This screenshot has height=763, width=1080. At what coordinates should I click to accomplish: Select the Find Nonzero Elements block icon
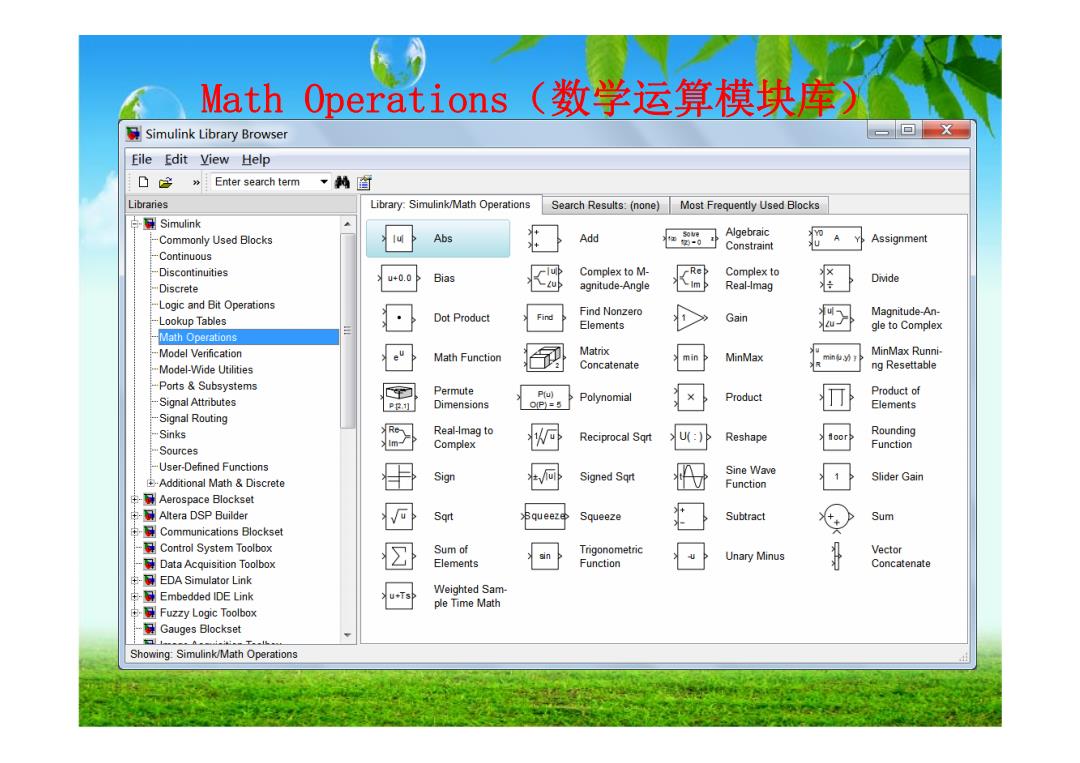tap(544, 318)
